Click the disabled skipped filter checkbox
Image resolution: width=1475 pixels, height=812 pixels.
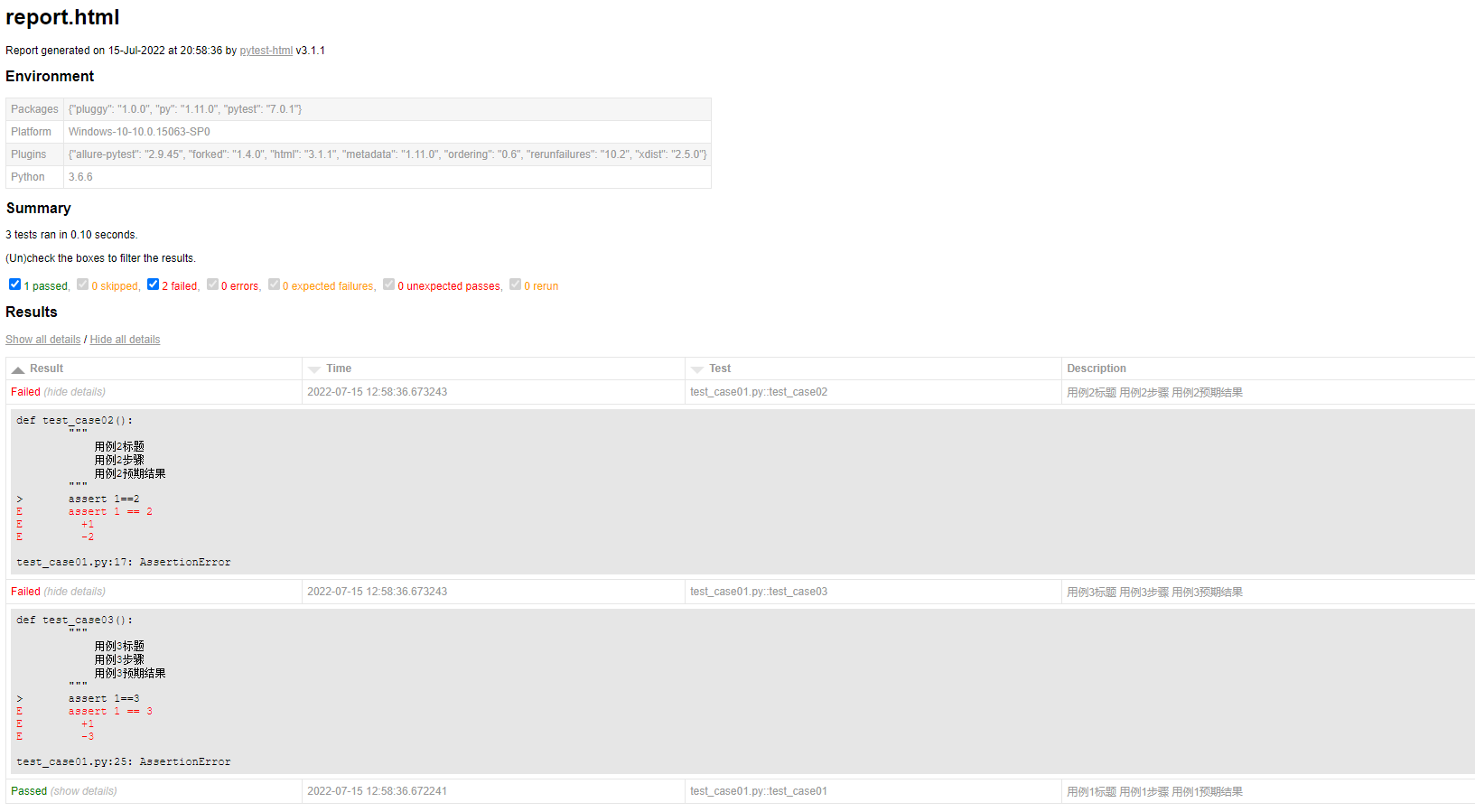pyautogui.click(x=82, y=285)
